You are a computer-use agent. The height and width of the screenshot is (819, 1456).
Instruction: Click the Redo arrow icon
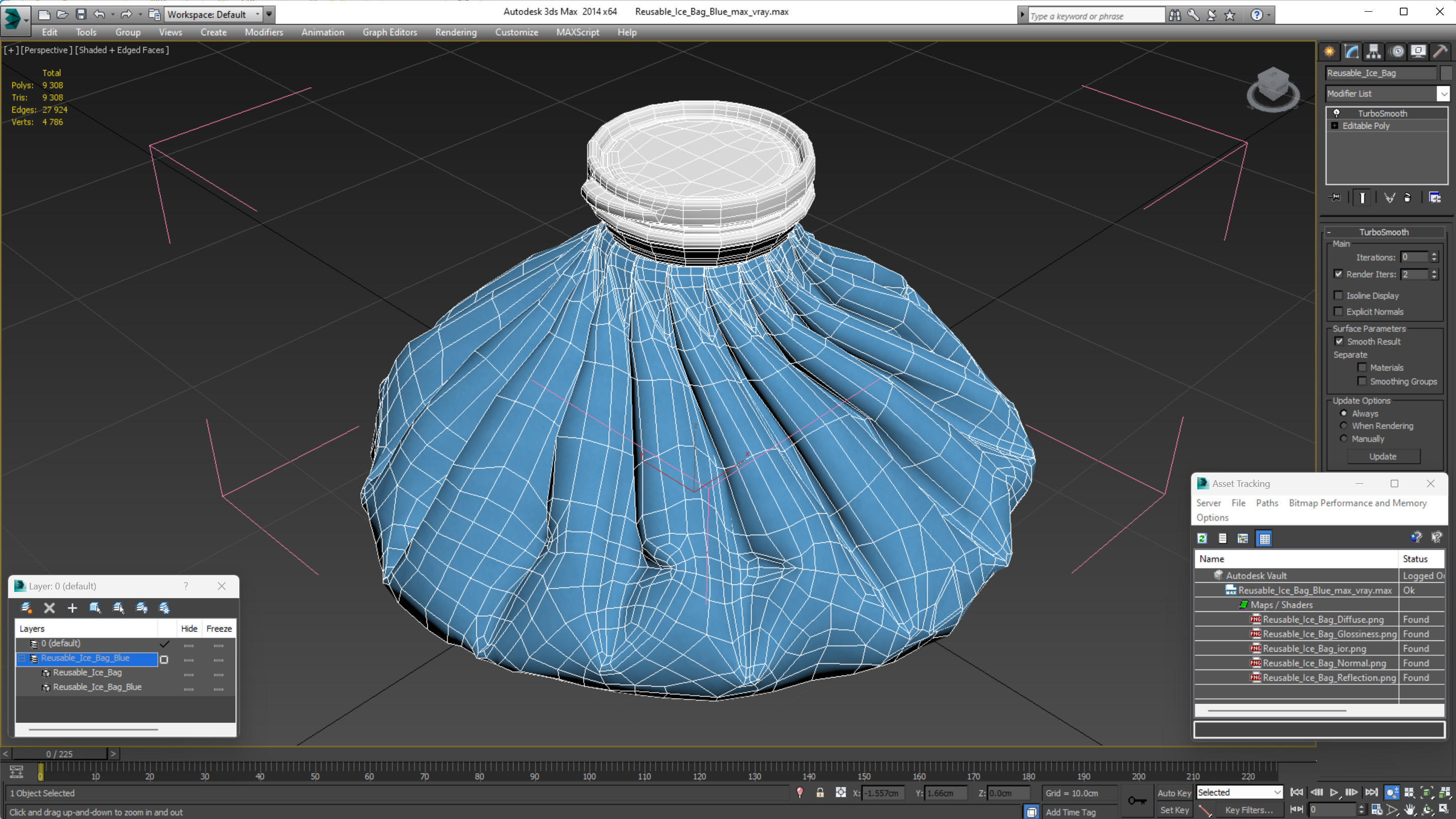click(127, 14)
